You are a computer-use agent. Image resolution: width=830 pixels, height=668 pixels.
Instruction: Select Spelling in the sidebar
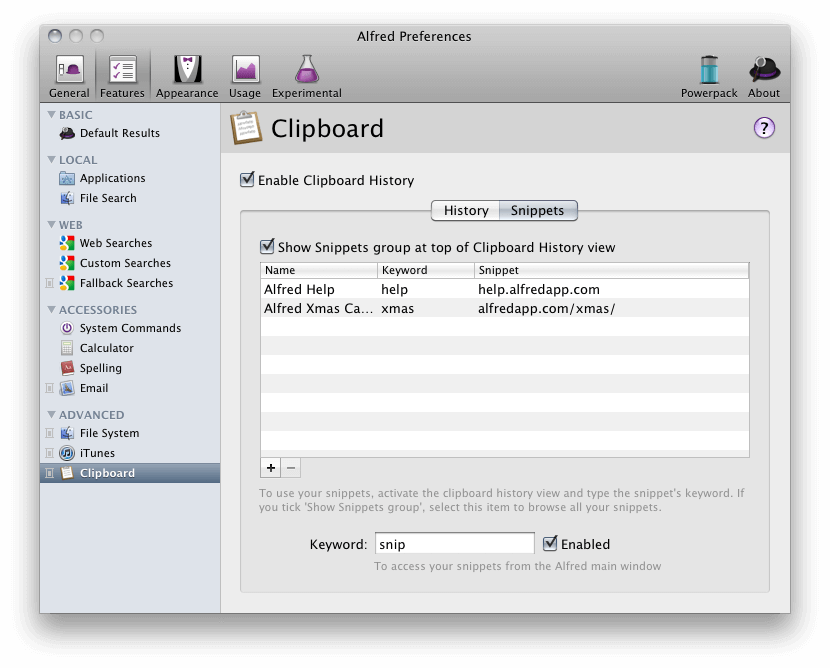pyautogui.click(x=101, y=368)
